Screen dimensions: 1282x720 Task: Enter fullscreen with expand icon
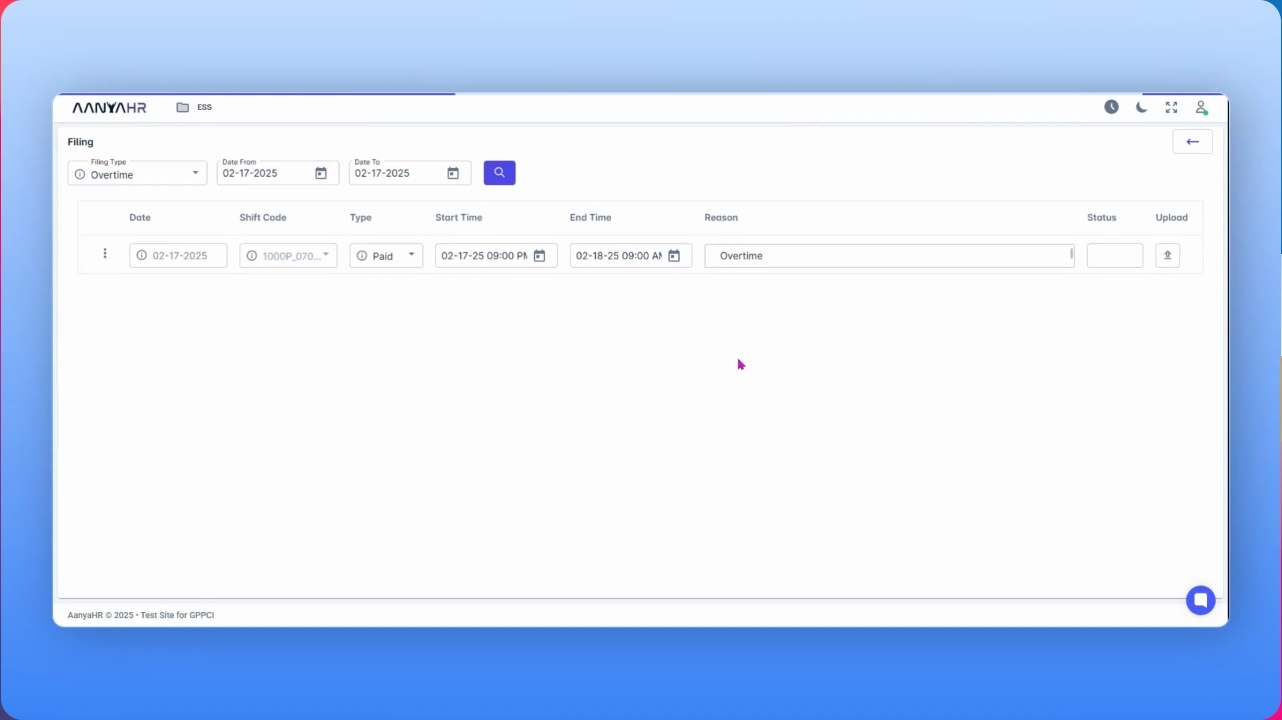(1171, 107)
